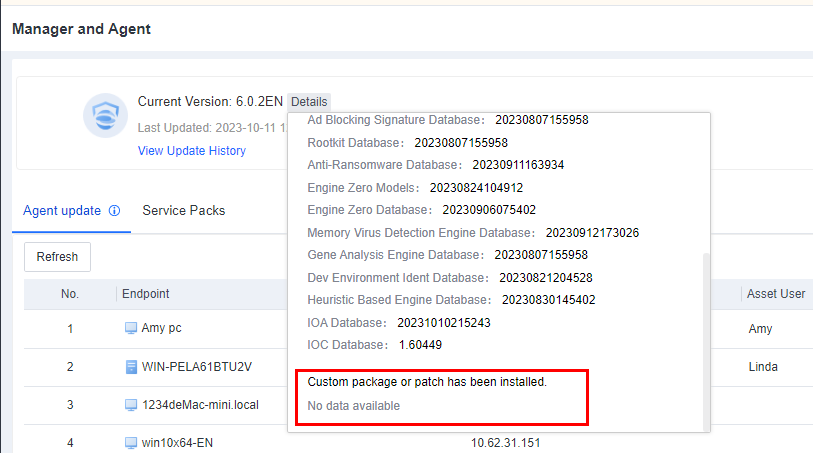
Task: Click the info icon next to Agent update
Action: 114,211
